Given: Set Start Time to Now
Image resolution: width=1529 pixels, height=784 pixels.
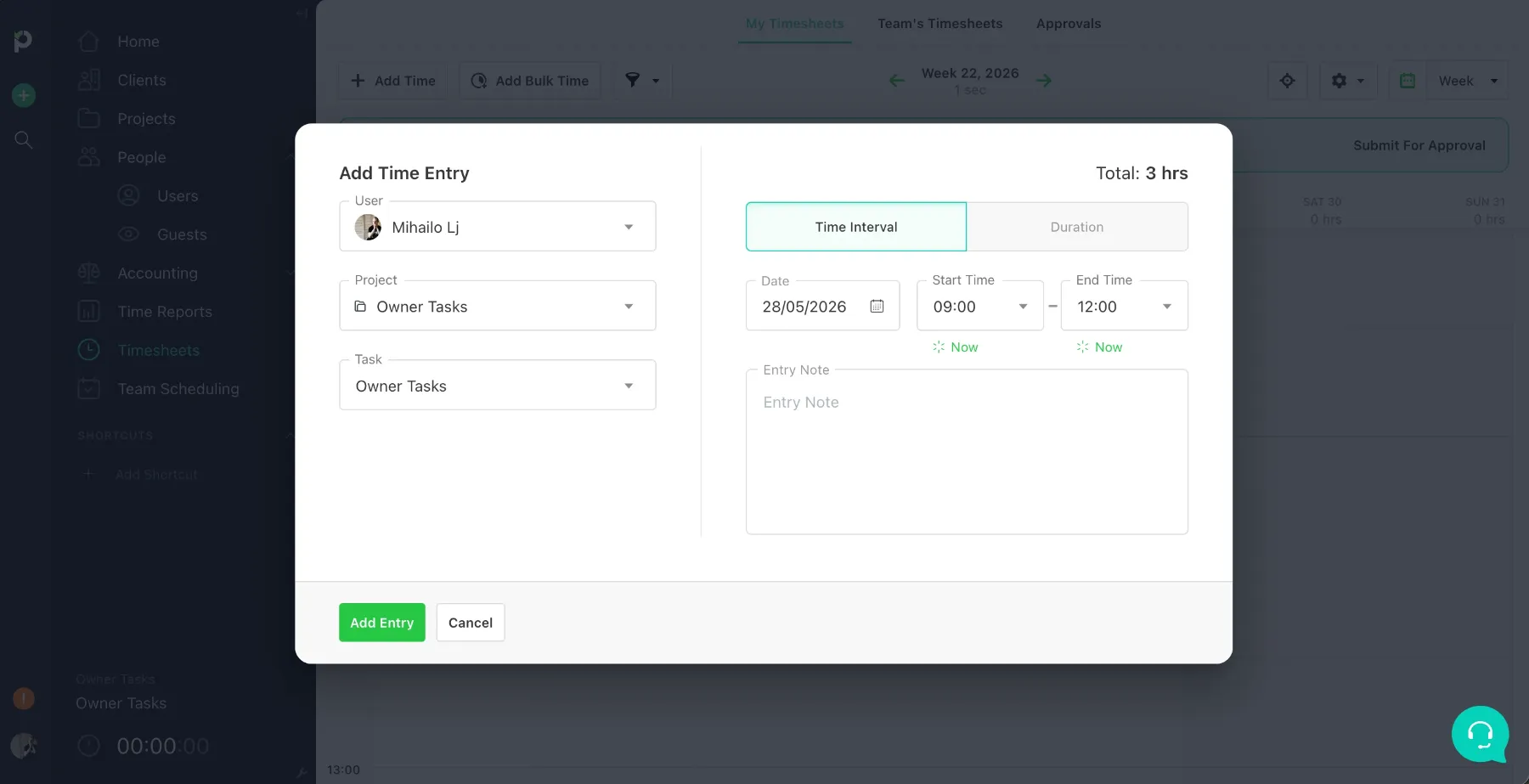Looking at the screenshot, I should click(x=956, y=347).
